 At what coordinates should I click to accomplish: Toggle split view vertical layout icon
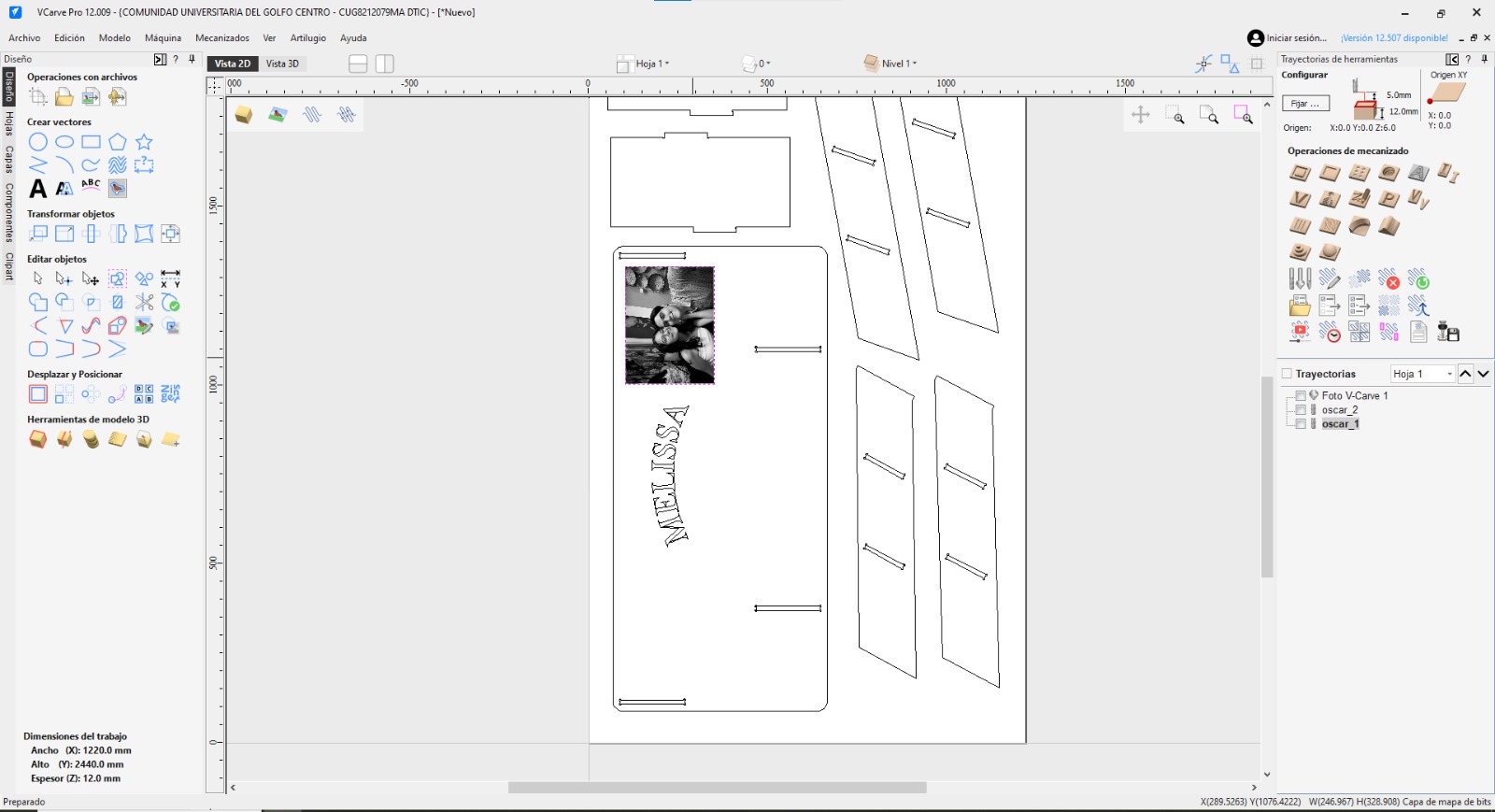pyautogui.click(x=385, y=64)
